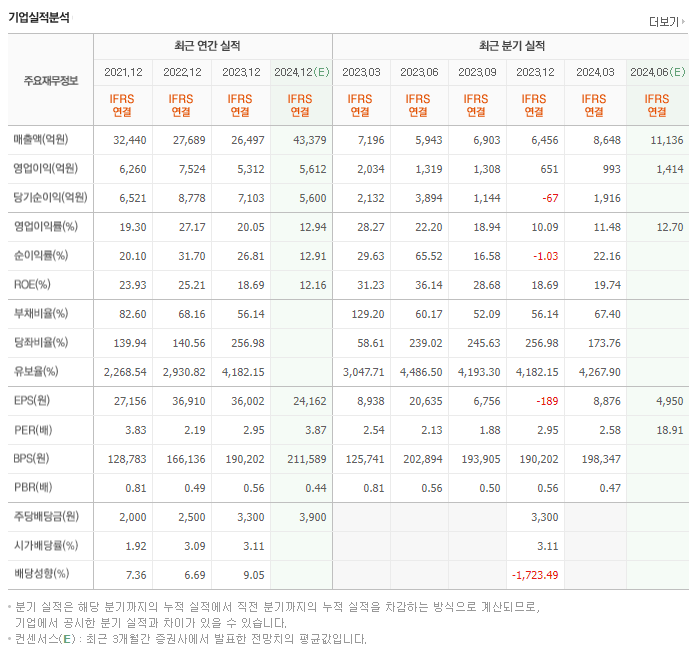Select the 주당배당금(원) row label
This screenshot has width=694, height=648.
click(x=46, y=517)
